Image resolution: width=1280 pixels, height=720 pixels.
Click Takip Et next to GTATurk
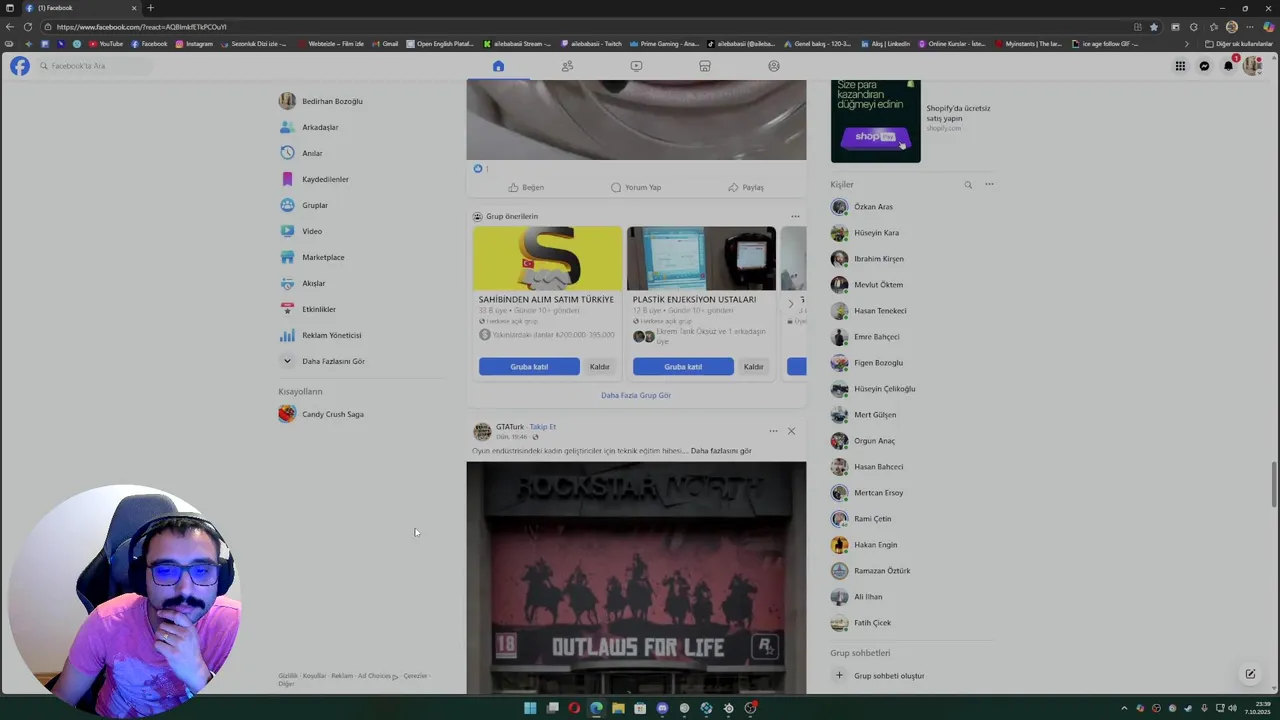(x=543, y=427)
